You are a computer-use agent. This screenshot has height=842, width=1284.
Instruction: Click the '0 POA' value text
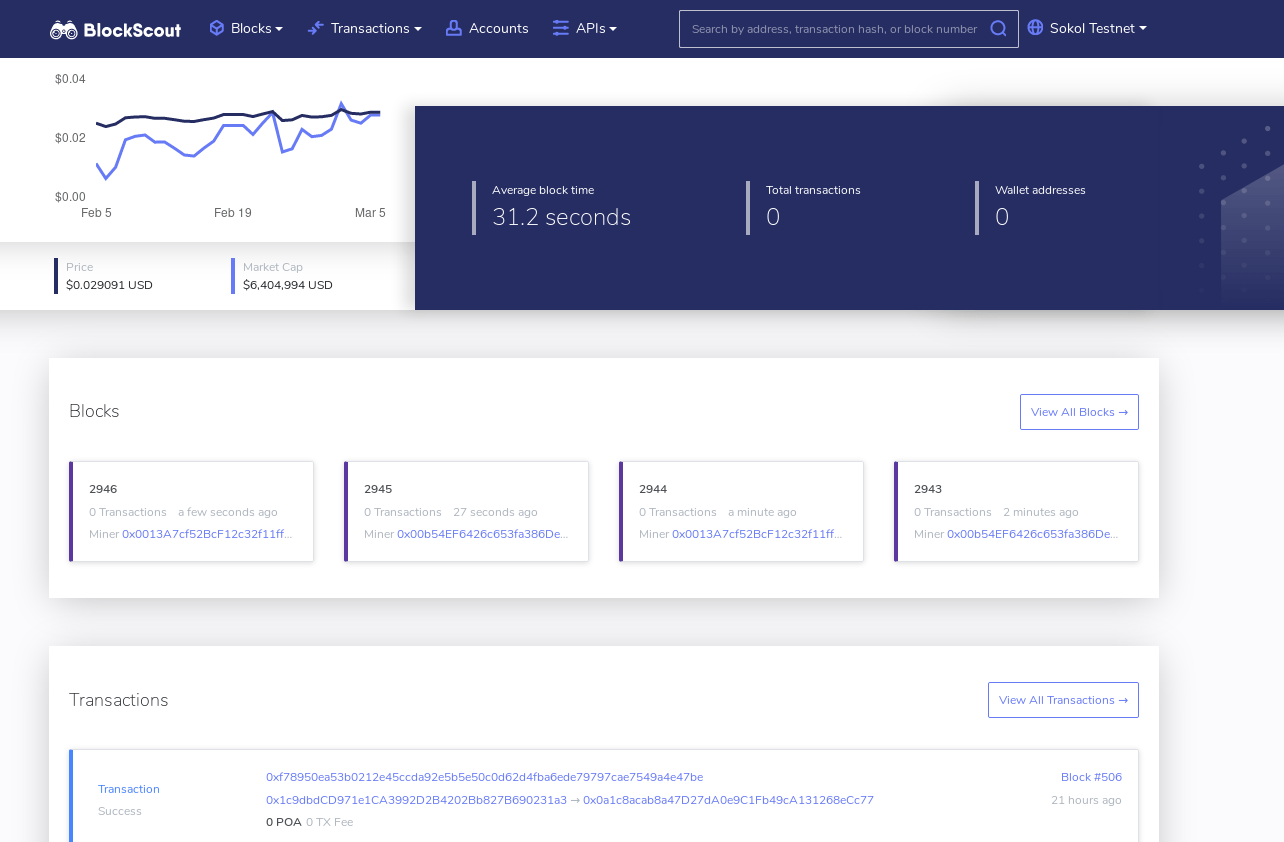click(x=283, y=822)
